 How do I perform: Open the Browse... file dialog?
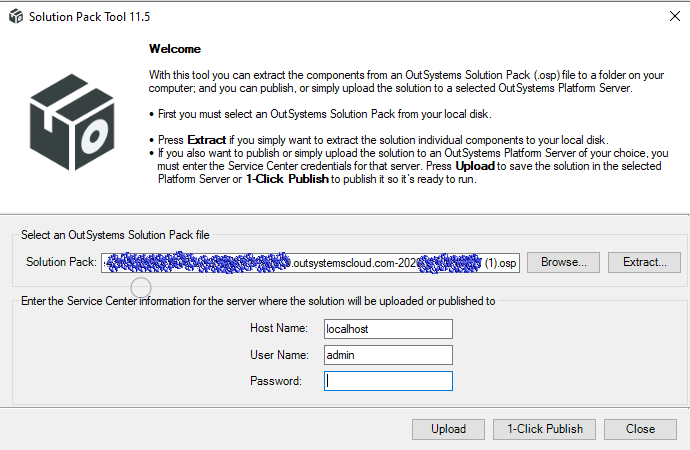click(x=563, y=262)
